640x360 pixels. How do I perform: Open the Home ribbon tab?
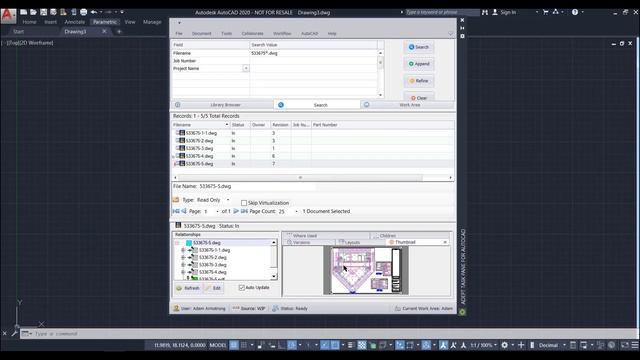tap(29, 22)
